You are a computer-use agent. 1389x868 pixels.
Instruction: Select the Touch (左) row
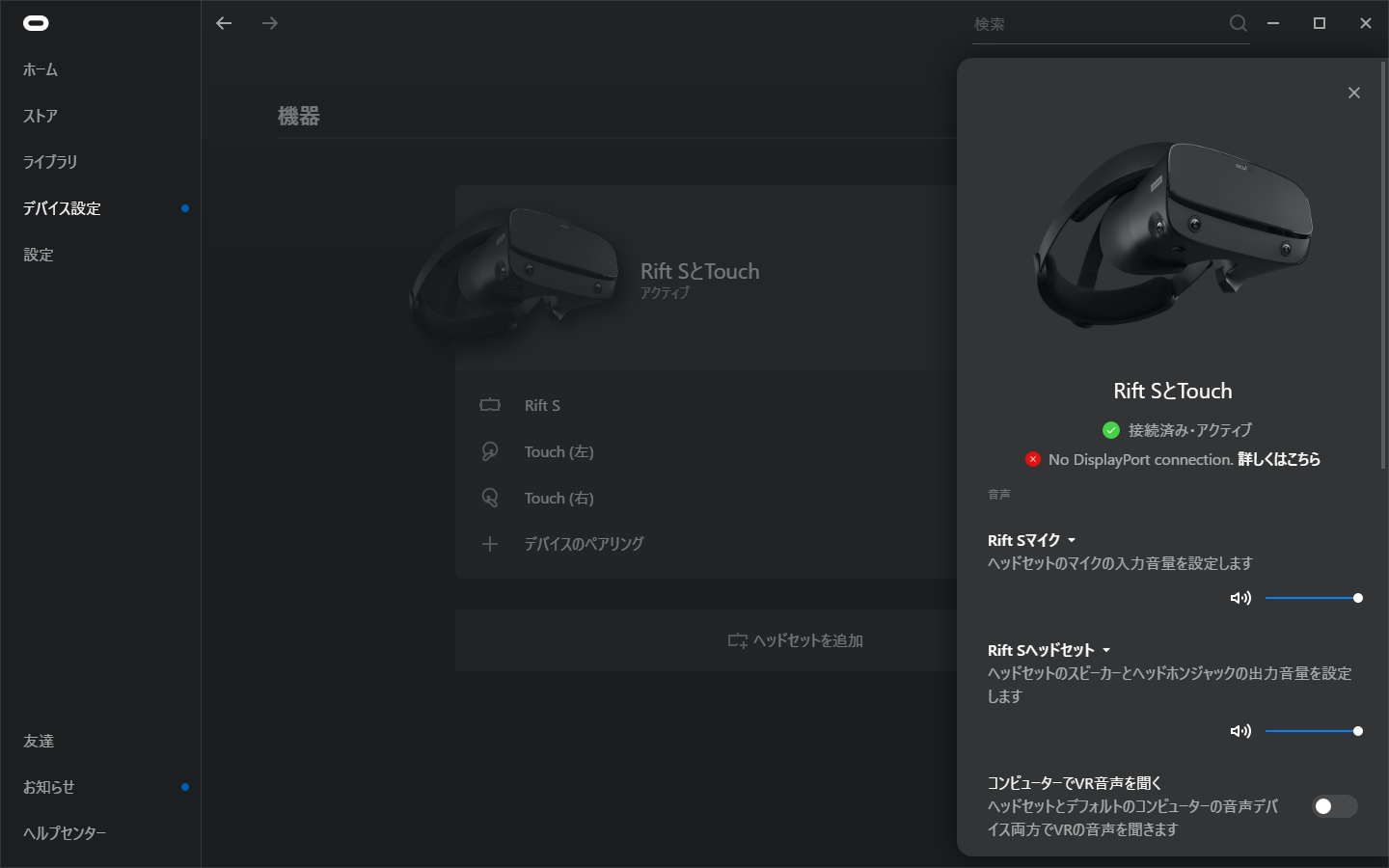click(706, 451)
